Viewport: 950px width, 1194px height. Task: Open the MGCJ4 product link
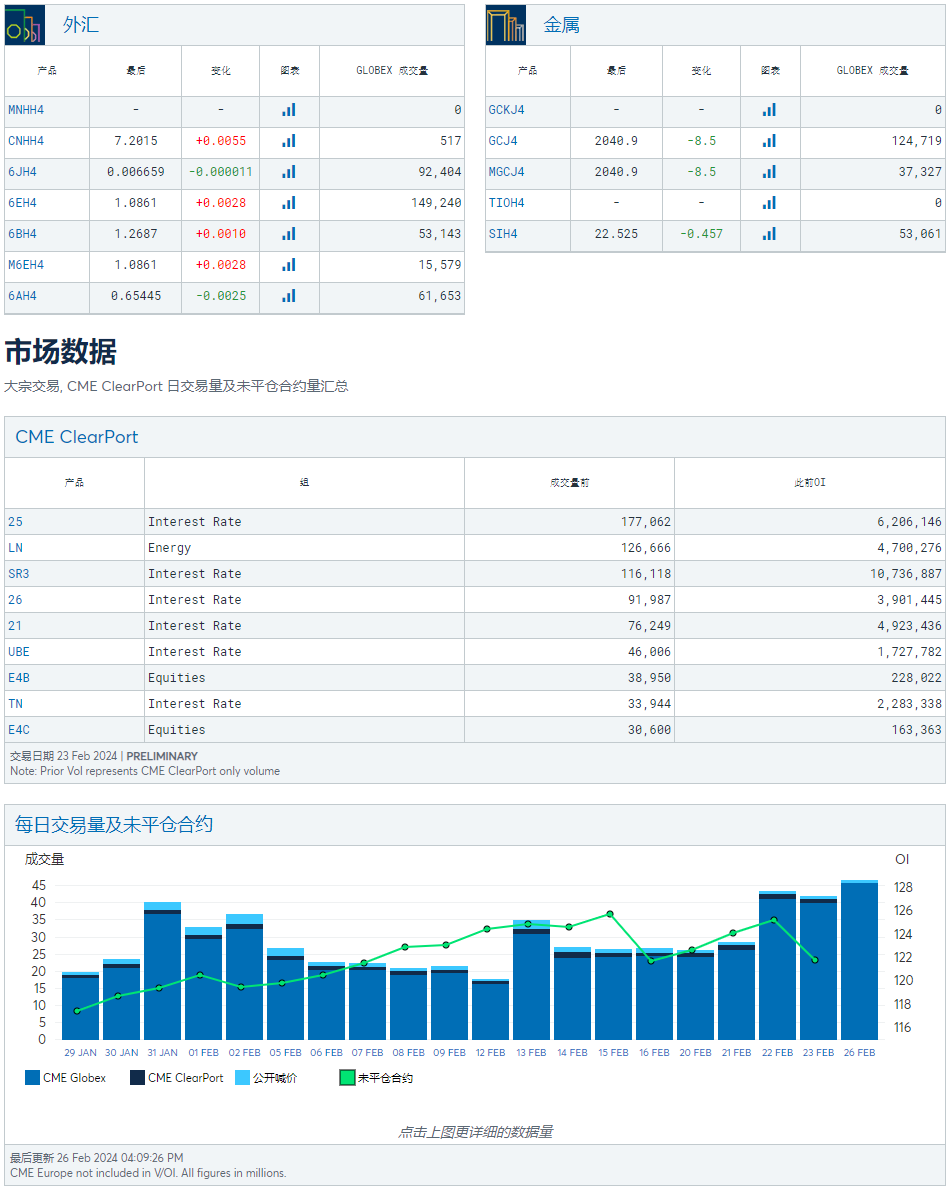tap(506, 172)
